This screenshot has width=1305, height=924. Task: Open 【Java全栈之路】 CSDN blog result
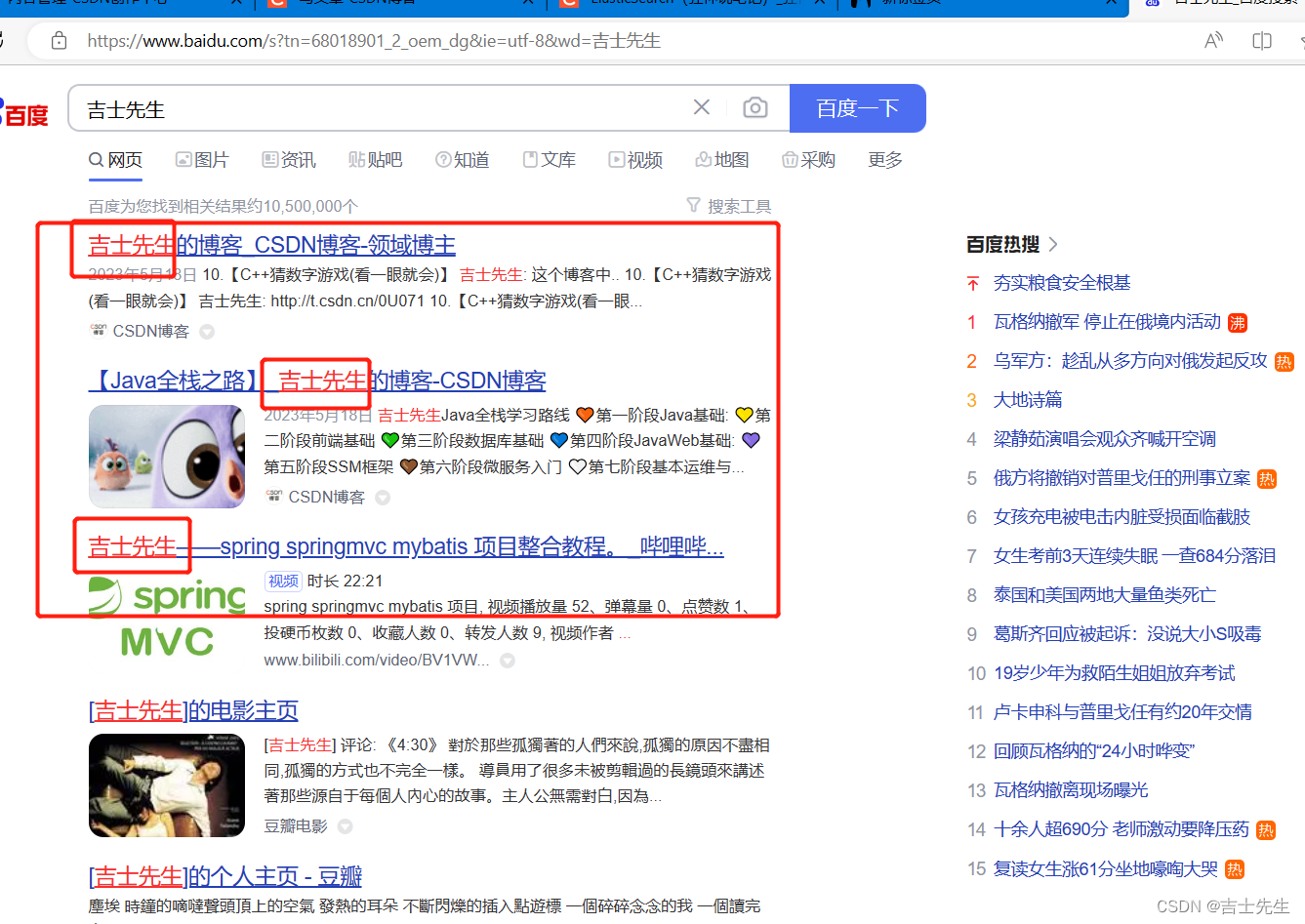317,381
